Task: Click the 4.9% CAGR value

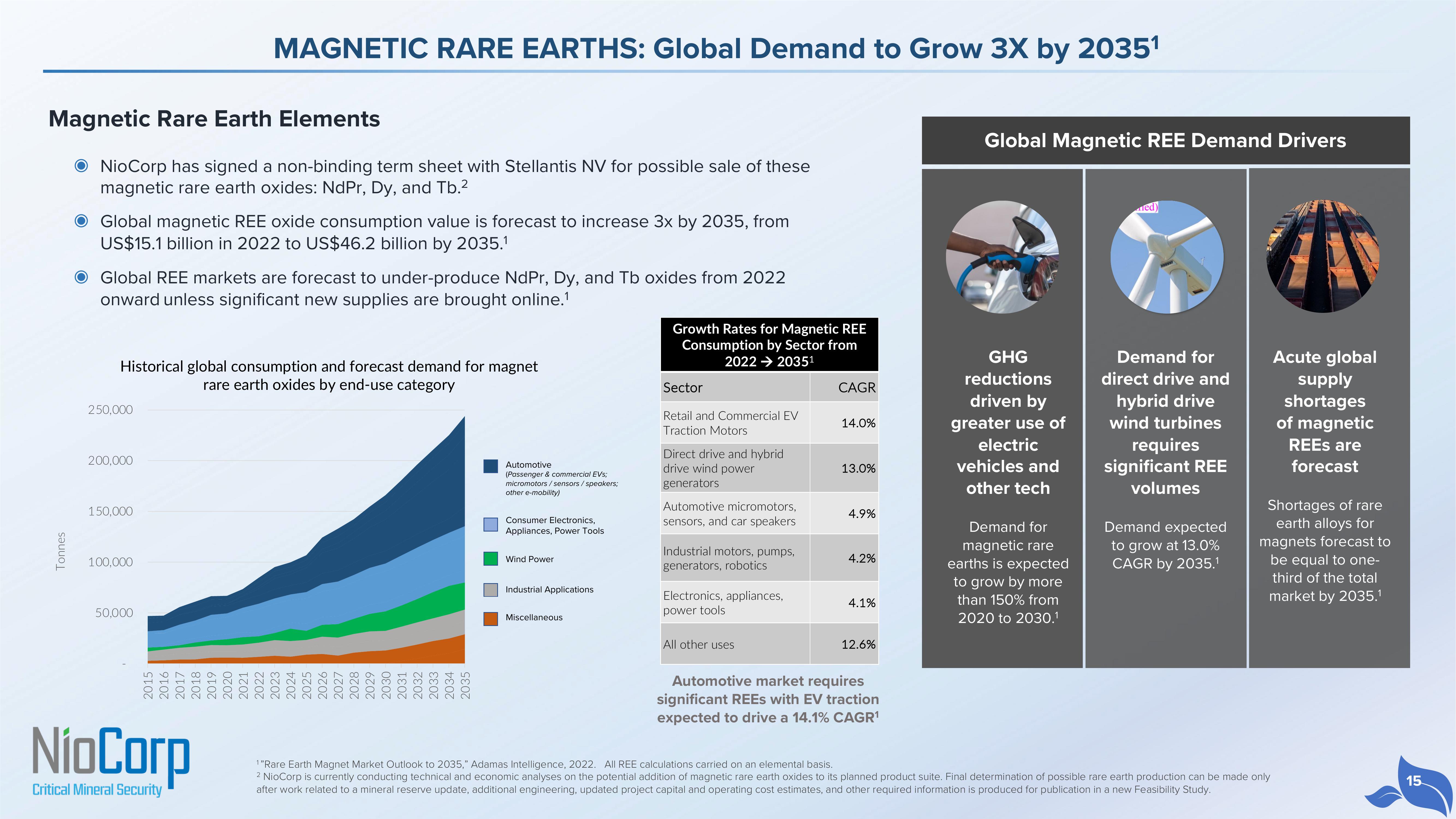Action: (862, 513)
